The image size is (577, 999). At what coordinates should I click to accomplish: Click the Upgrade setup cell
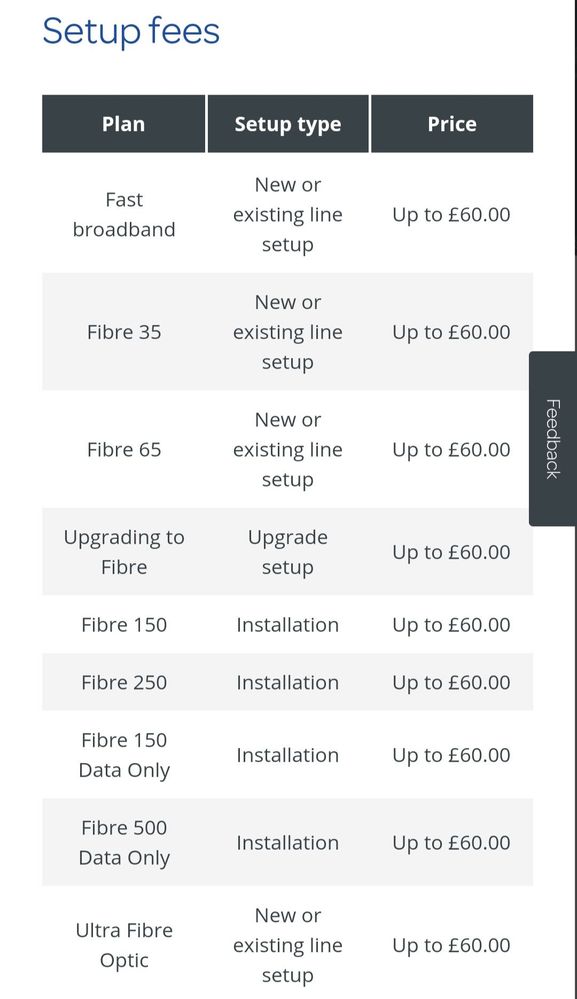(x=288, y=552)
